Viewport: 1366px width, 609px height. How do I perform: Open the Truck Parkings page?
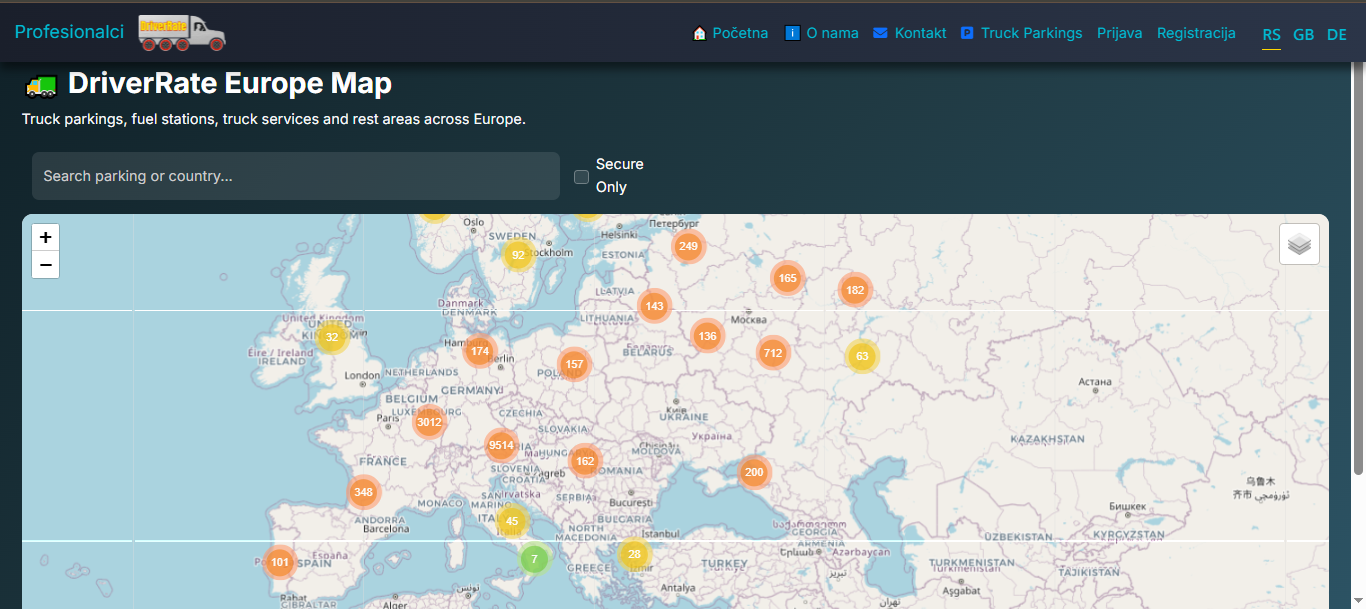(1021, 33)
